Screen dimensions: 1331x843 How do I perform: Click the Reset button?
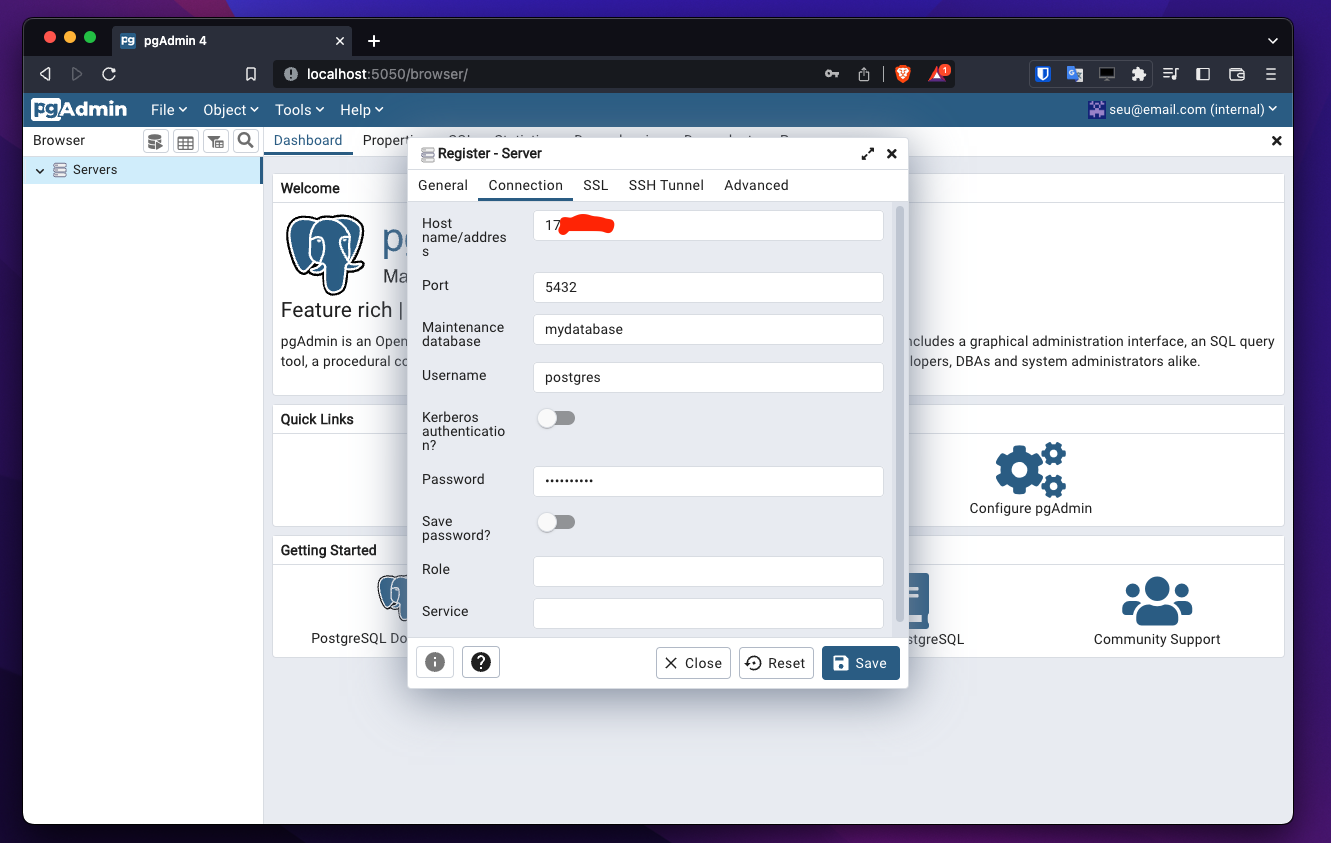pos(776,663)
